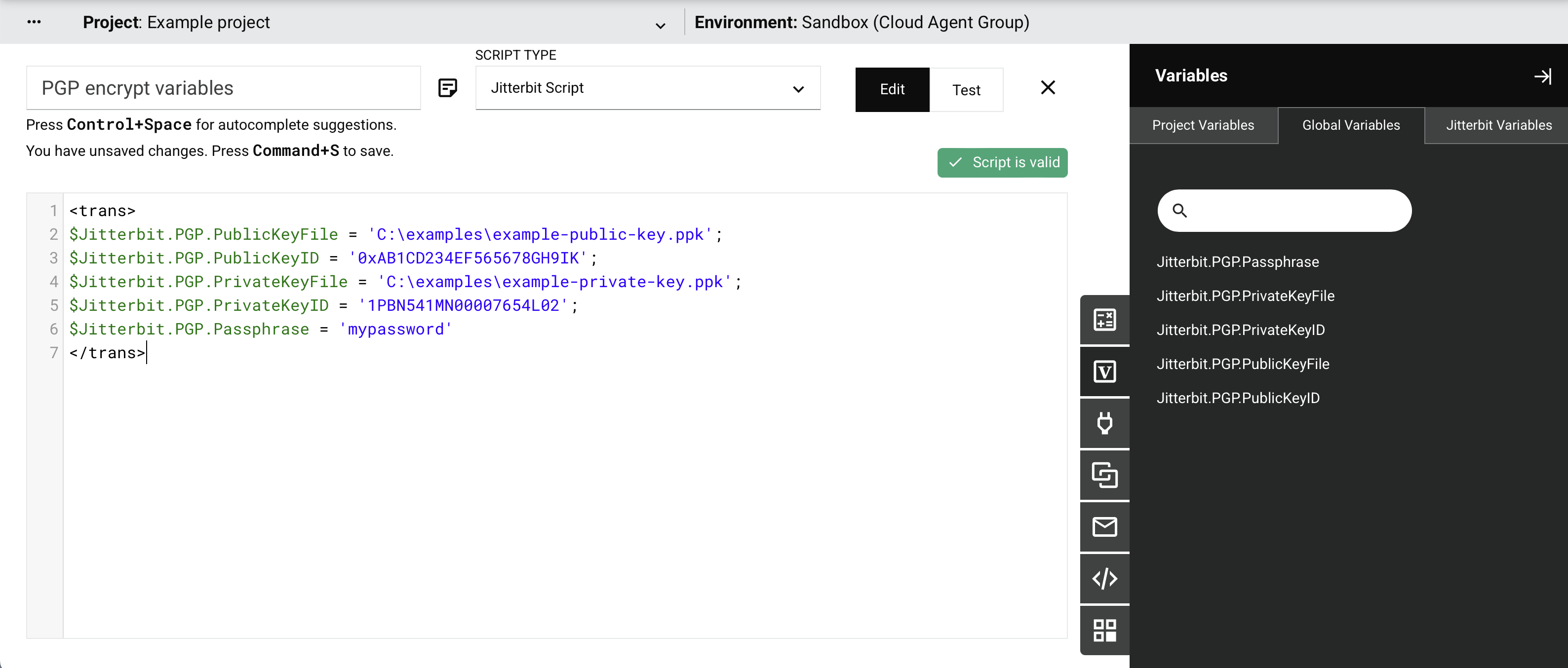Image resolution: width=1568 pixels, height=668 pixels.
Task: Select the Global Variables tab
Action: [1351, 125]
